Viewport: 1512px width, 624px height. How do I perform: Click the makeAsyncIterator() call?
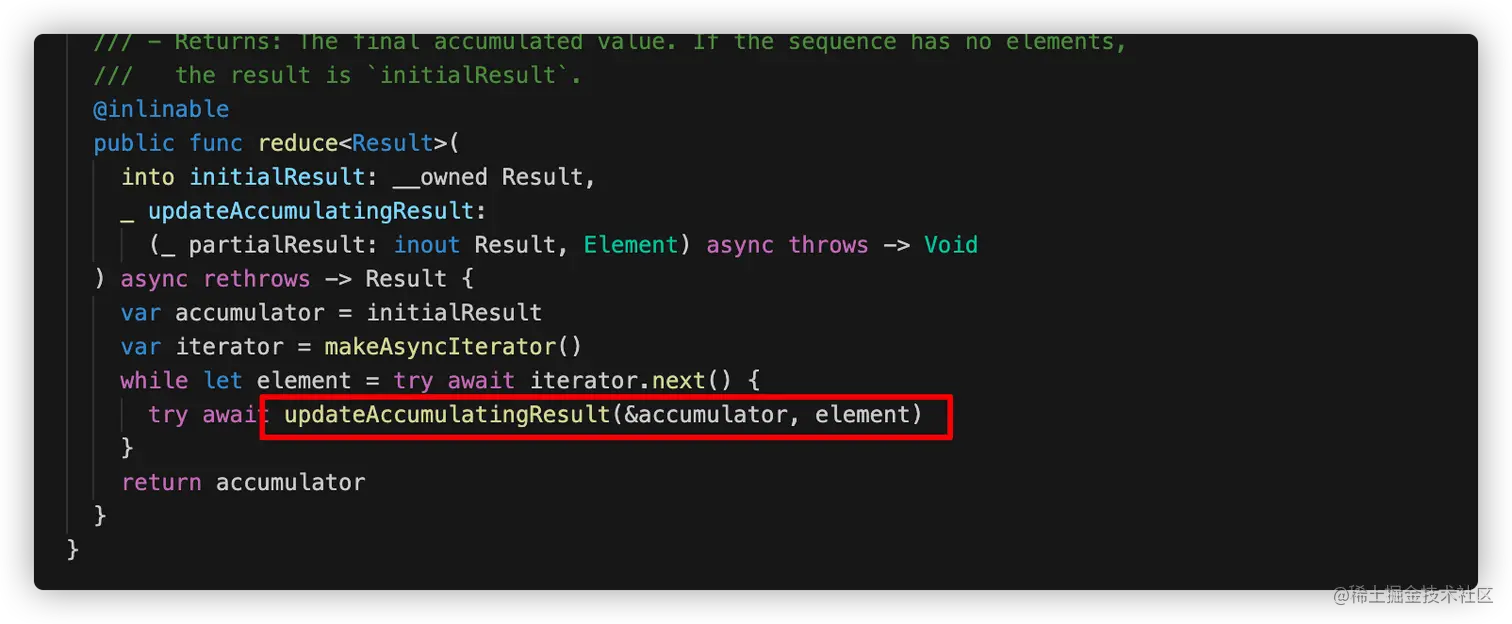click(453, 347)
